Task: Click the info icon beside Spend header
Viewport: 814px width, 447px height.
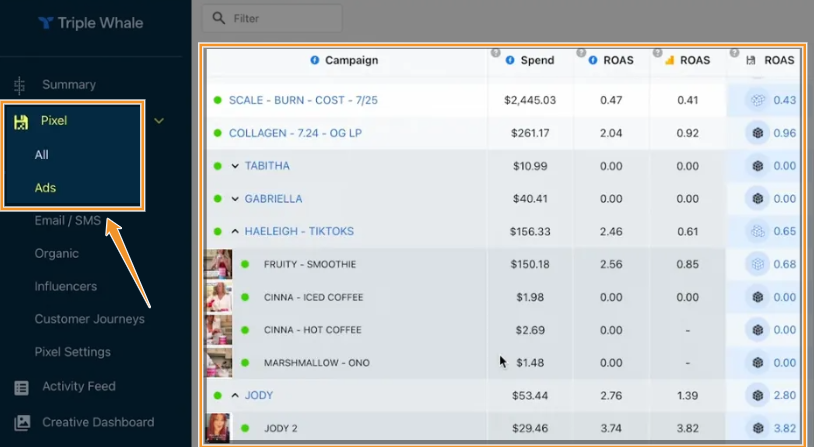Action: pyautogui.click(x=510, y=60)
